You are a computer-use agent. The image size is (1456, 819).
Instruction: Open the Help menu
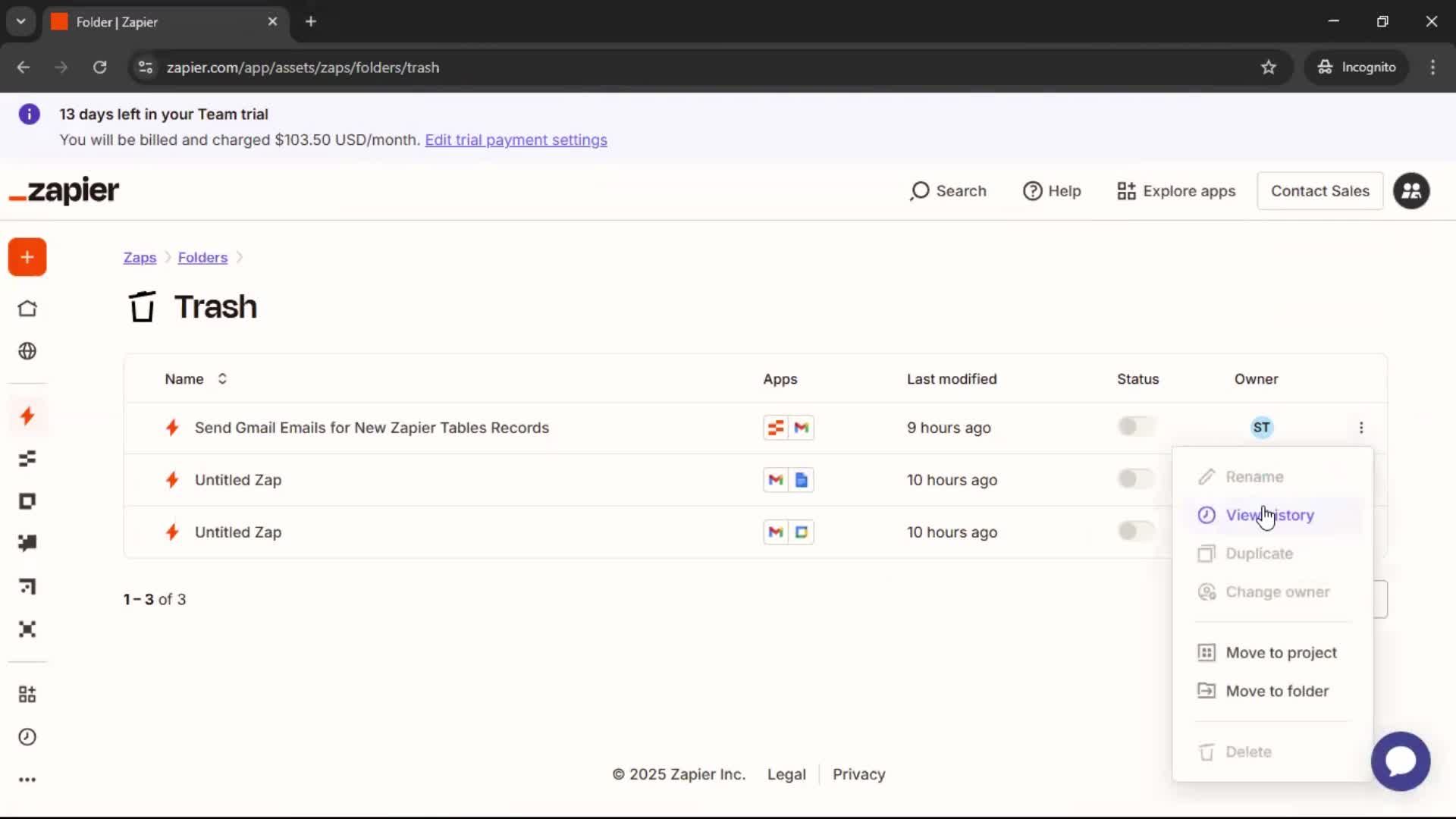click(1052, 191)
